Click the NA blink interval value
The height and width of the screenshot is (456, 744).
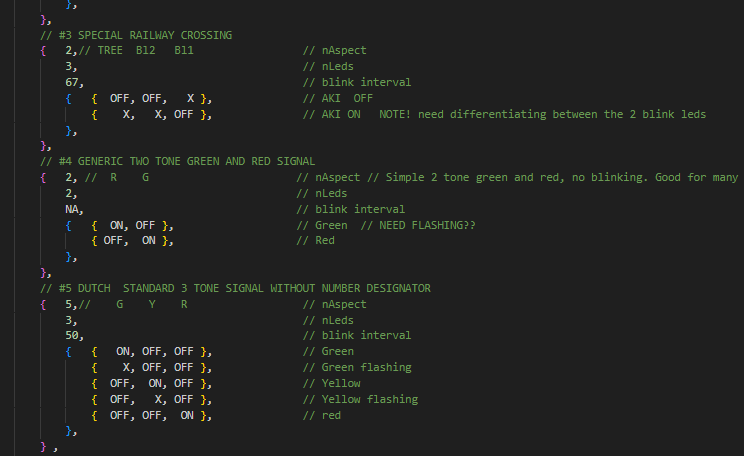72,209
